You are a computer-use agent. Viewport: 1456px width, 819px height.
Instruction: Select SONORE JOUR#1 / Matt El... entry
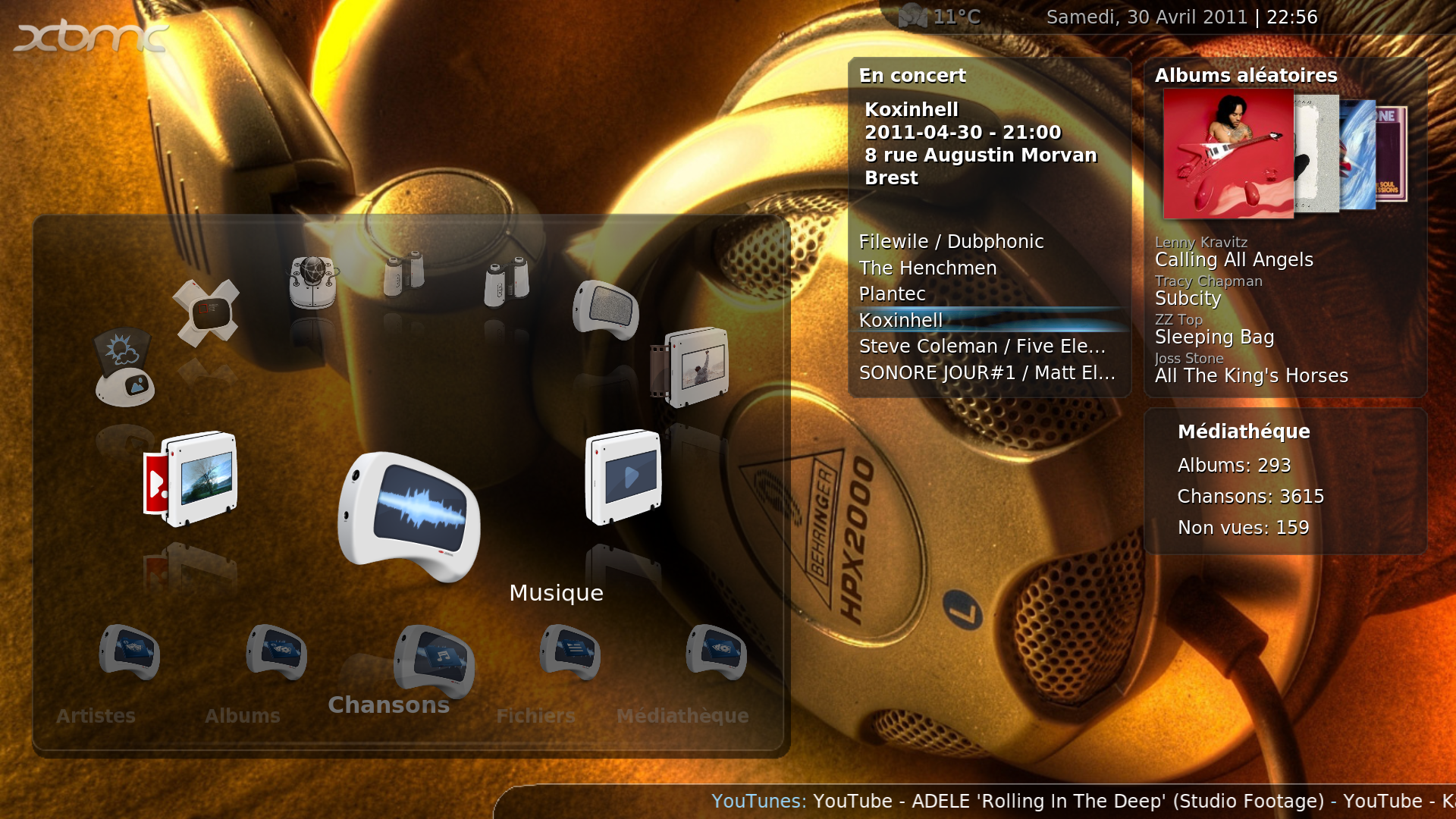(989, 372)
